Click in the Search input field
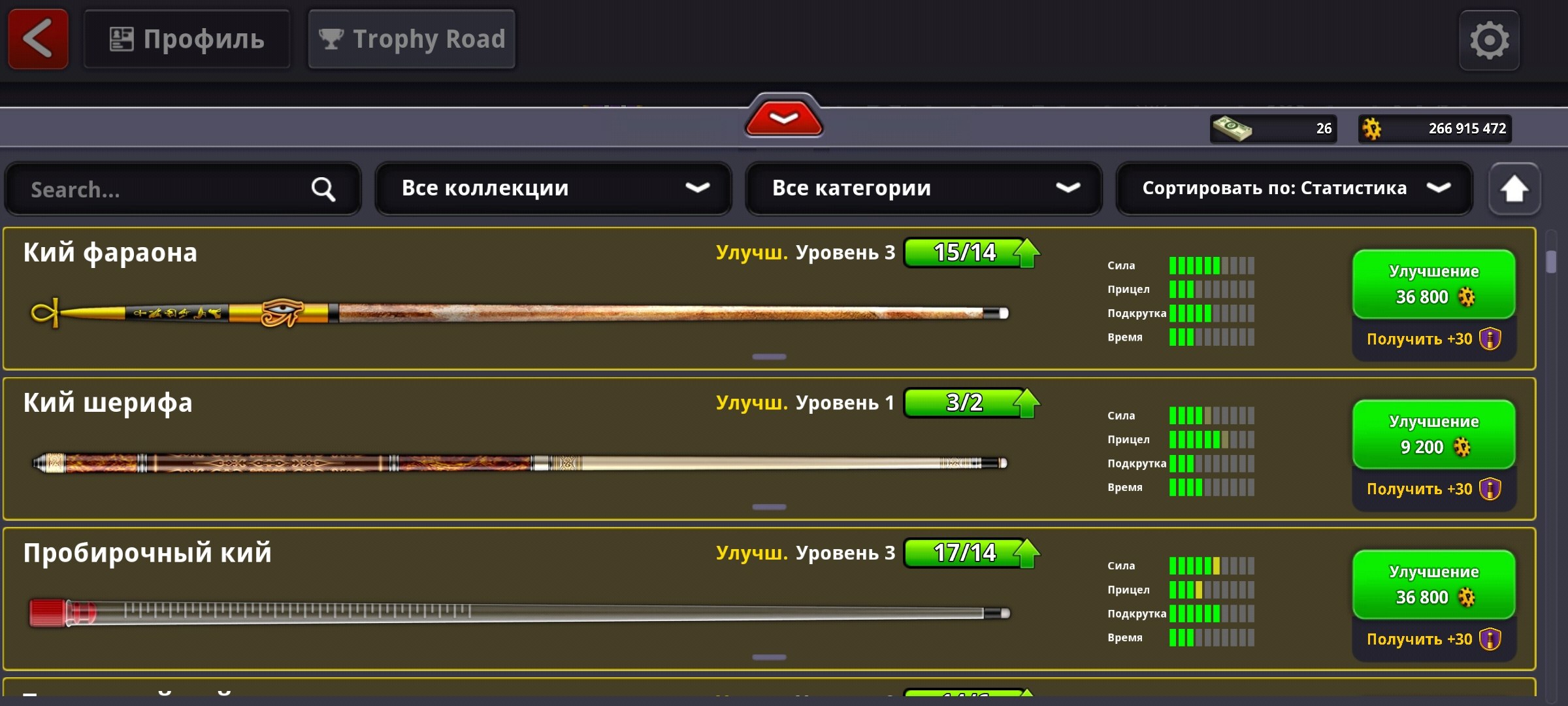1568x706 pixels. pos(183,189)
